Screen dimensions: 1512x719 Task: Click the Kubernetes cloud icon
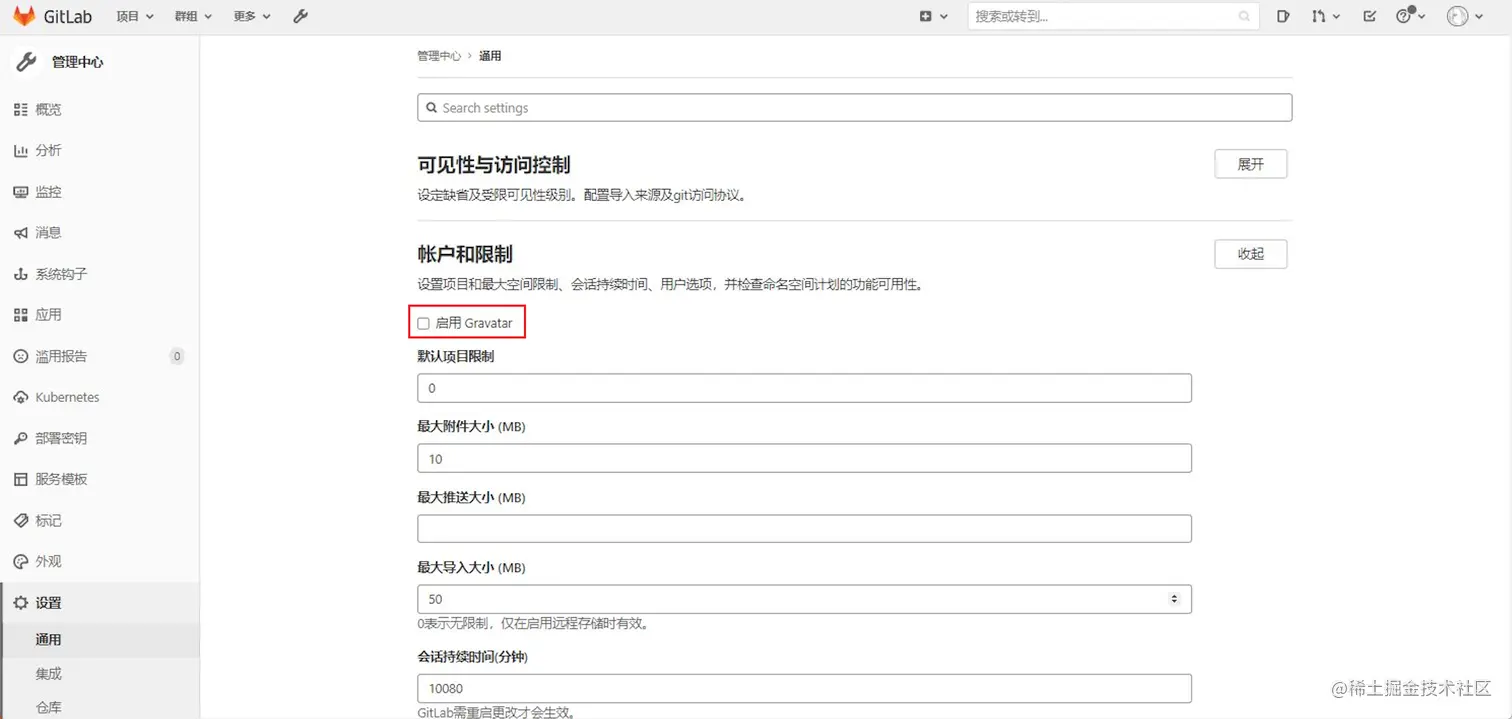20,397
